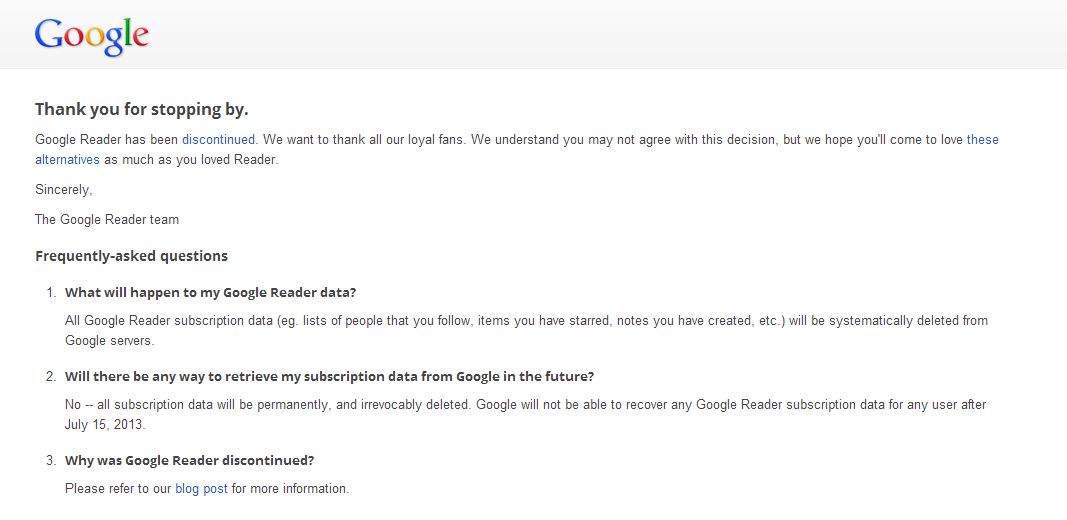Click the Google logo

click(x=92, y=36)
